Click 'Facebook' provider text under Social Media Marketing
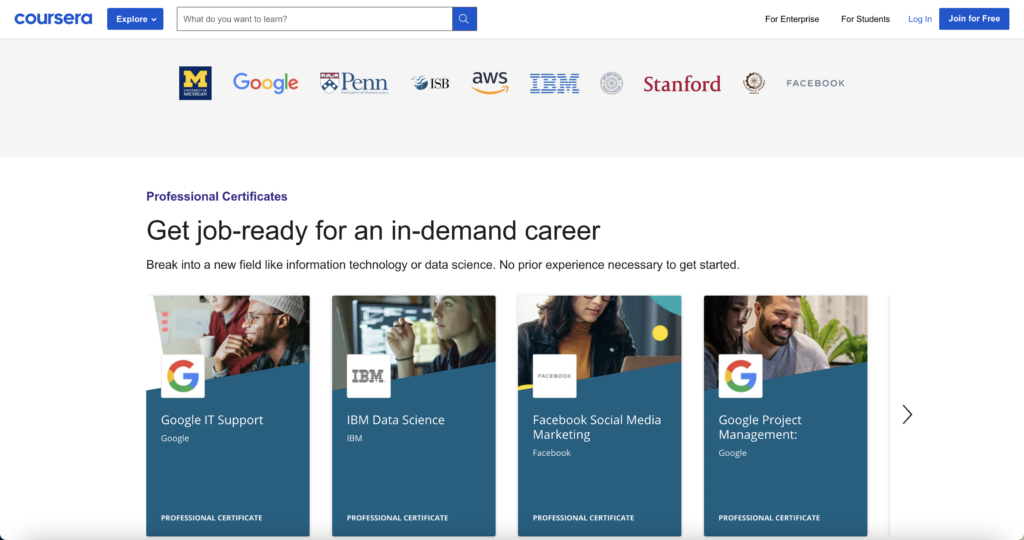Viewport: 1024px width, 540px height. coord(552,453)
